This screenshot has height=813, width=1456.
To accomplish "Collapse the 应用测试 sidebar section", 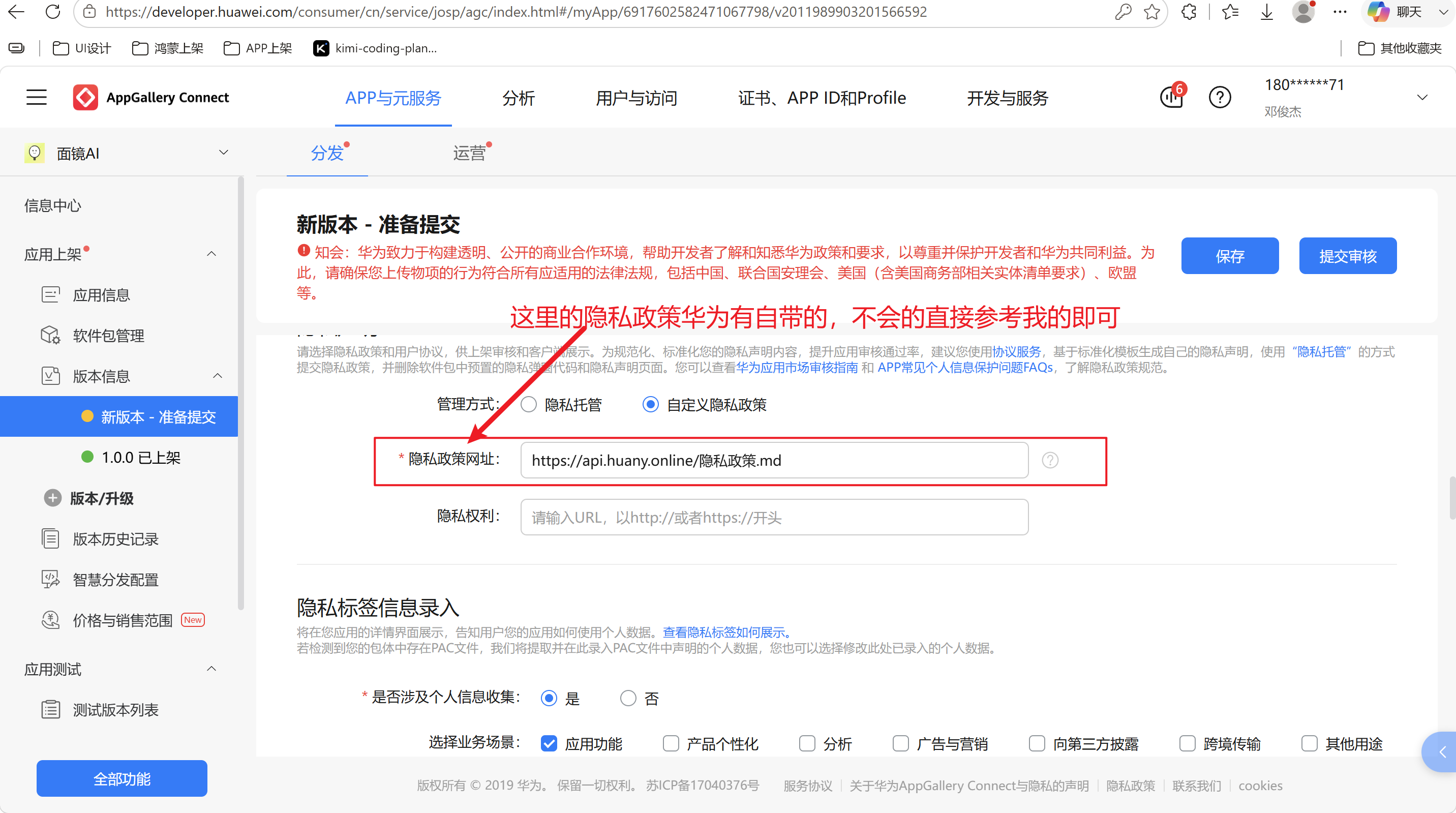I will click(211, 669).
